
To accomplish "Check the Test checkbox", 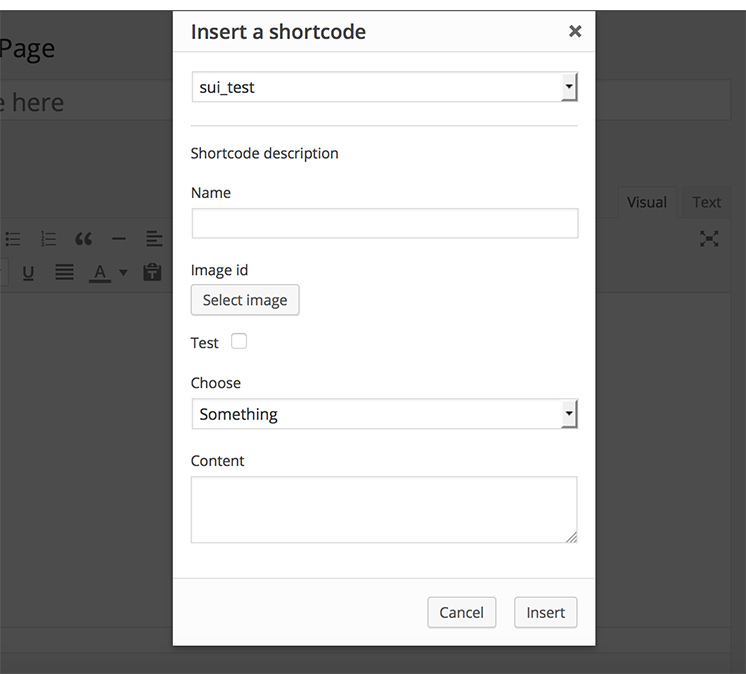I will point(239,342).
